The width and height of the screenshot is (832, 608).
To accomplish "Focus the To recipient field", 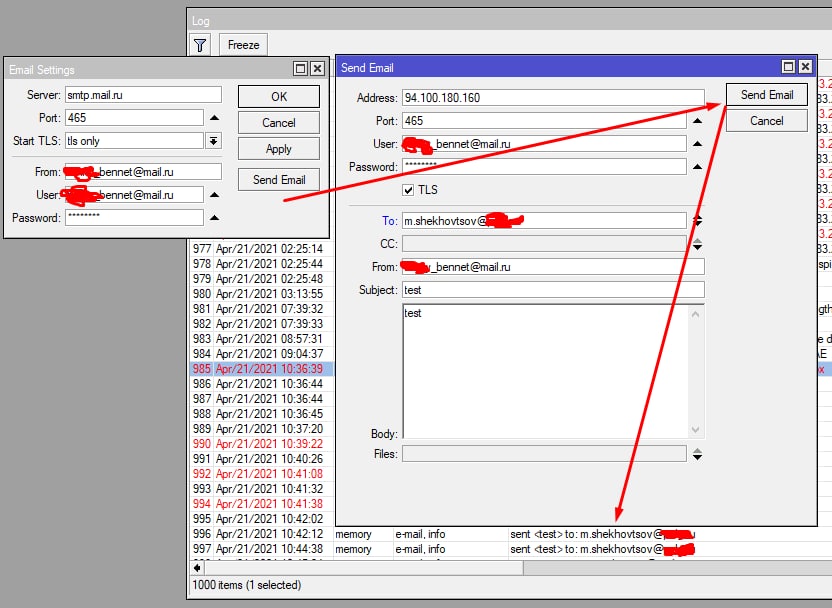I will click(544, 221).
